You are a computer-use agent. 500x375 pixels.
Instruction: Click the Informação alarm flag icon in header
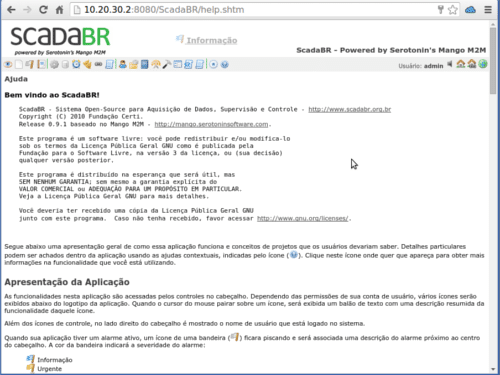click(x=180, y=39)
